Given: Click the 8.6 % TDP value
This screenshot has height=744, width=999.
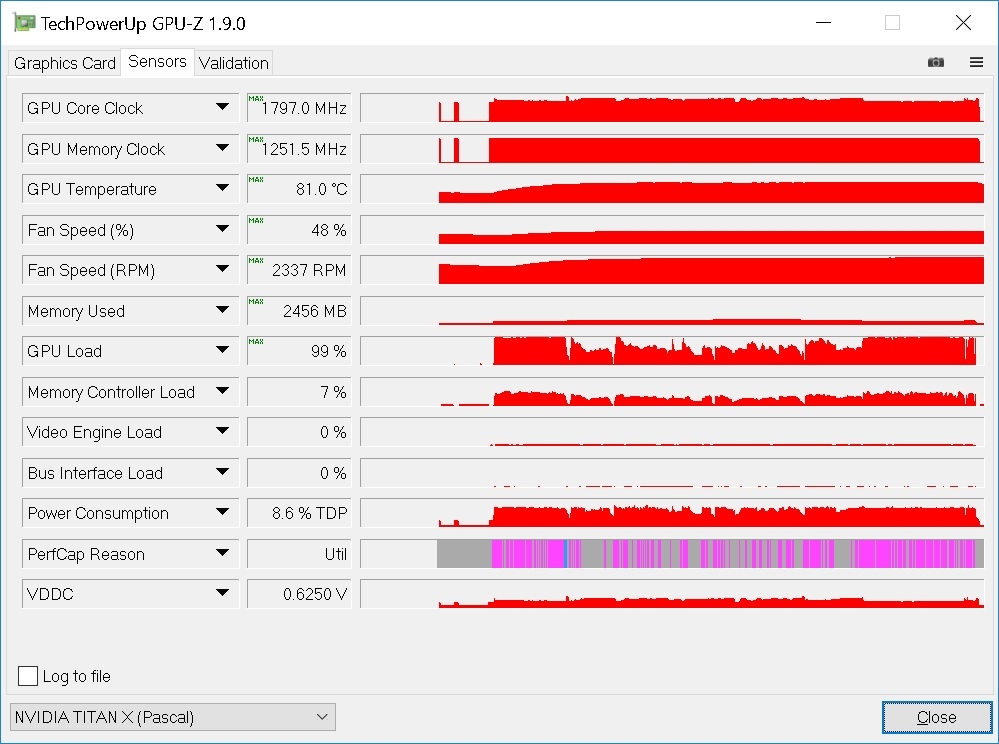Looking at the screenshot, I should (x=299, y=513).
